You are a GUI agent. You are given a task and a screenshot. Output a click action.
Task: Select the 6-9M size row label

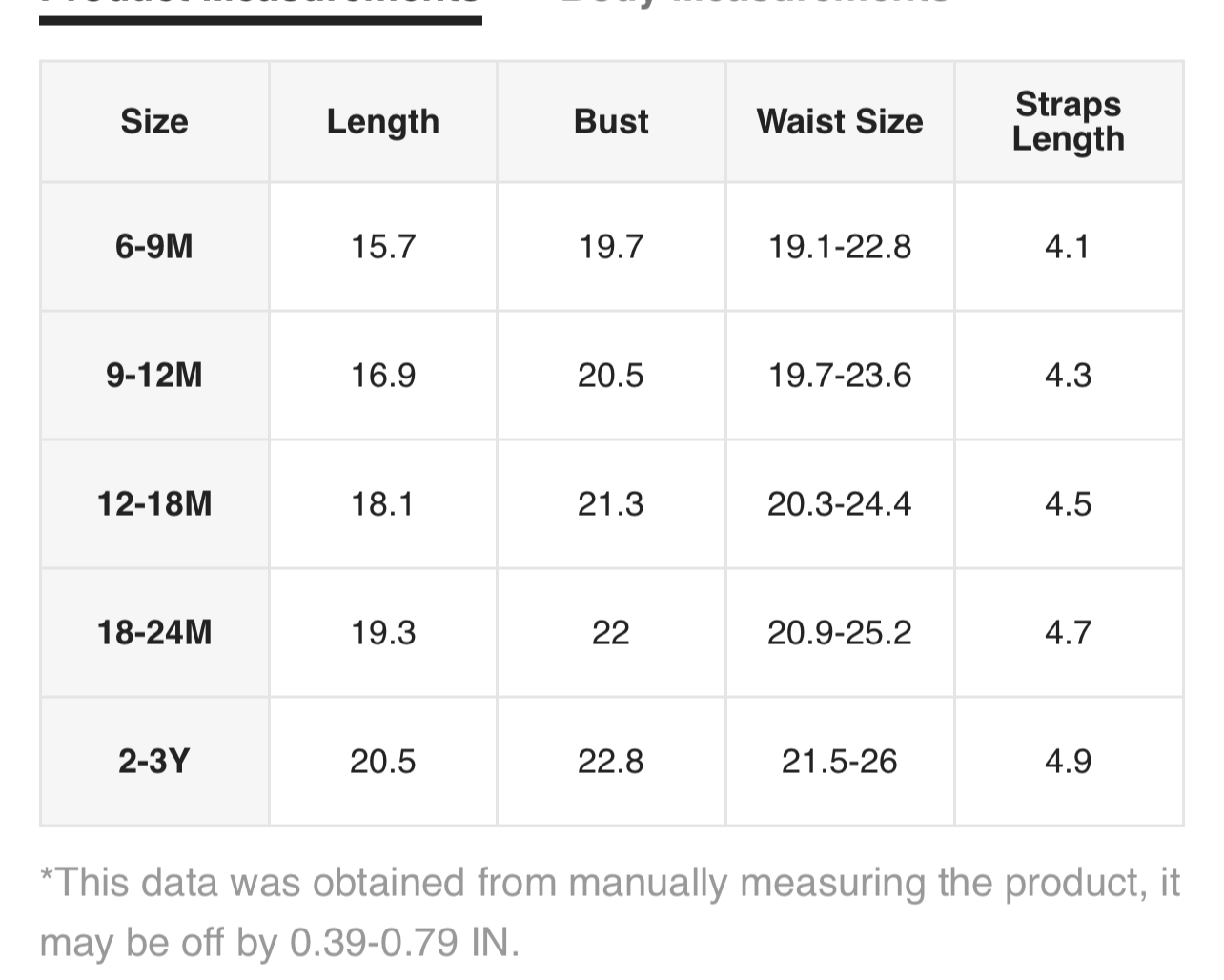[154, 247]
